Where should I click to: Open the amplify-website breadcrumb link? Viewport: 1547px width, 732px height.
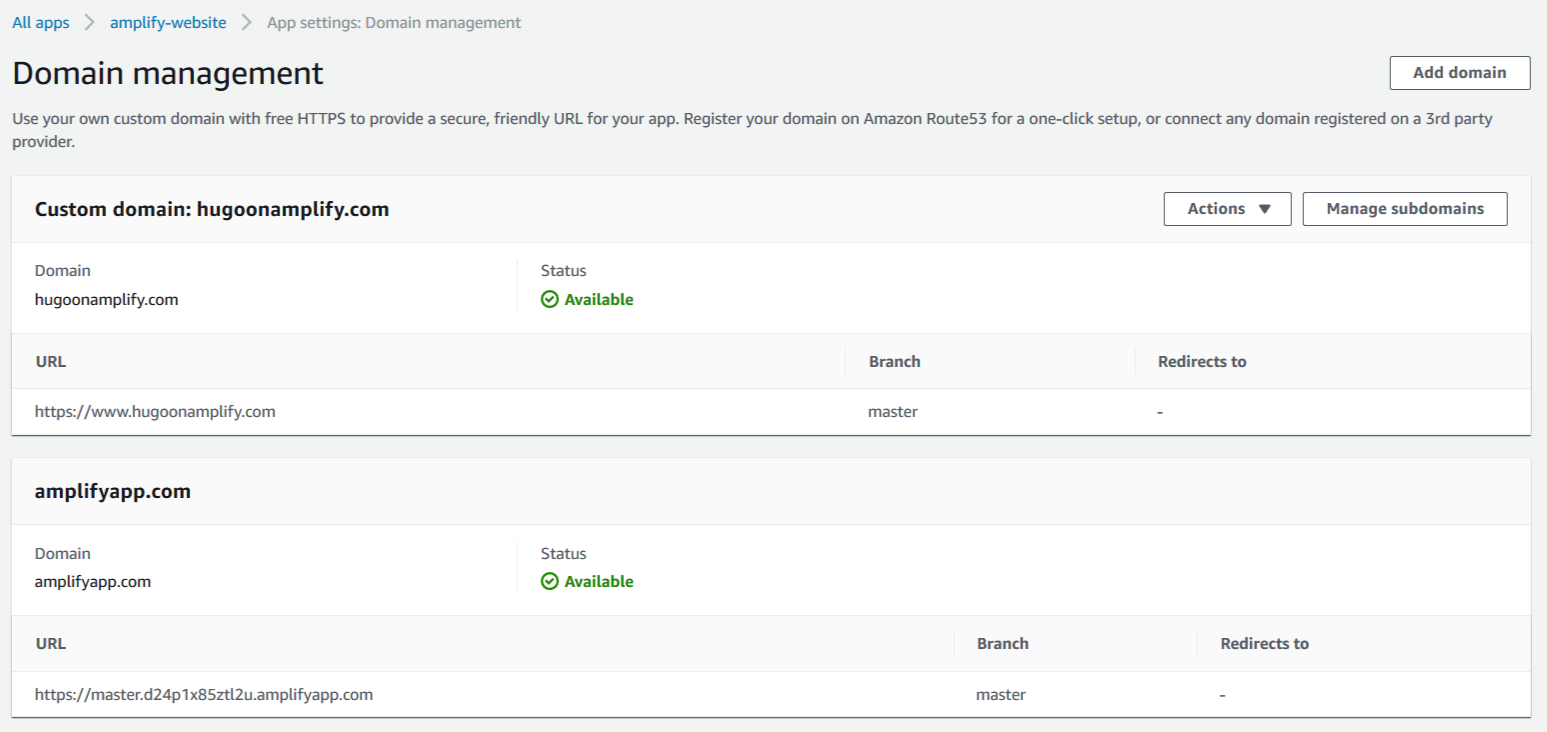point(167,22)
